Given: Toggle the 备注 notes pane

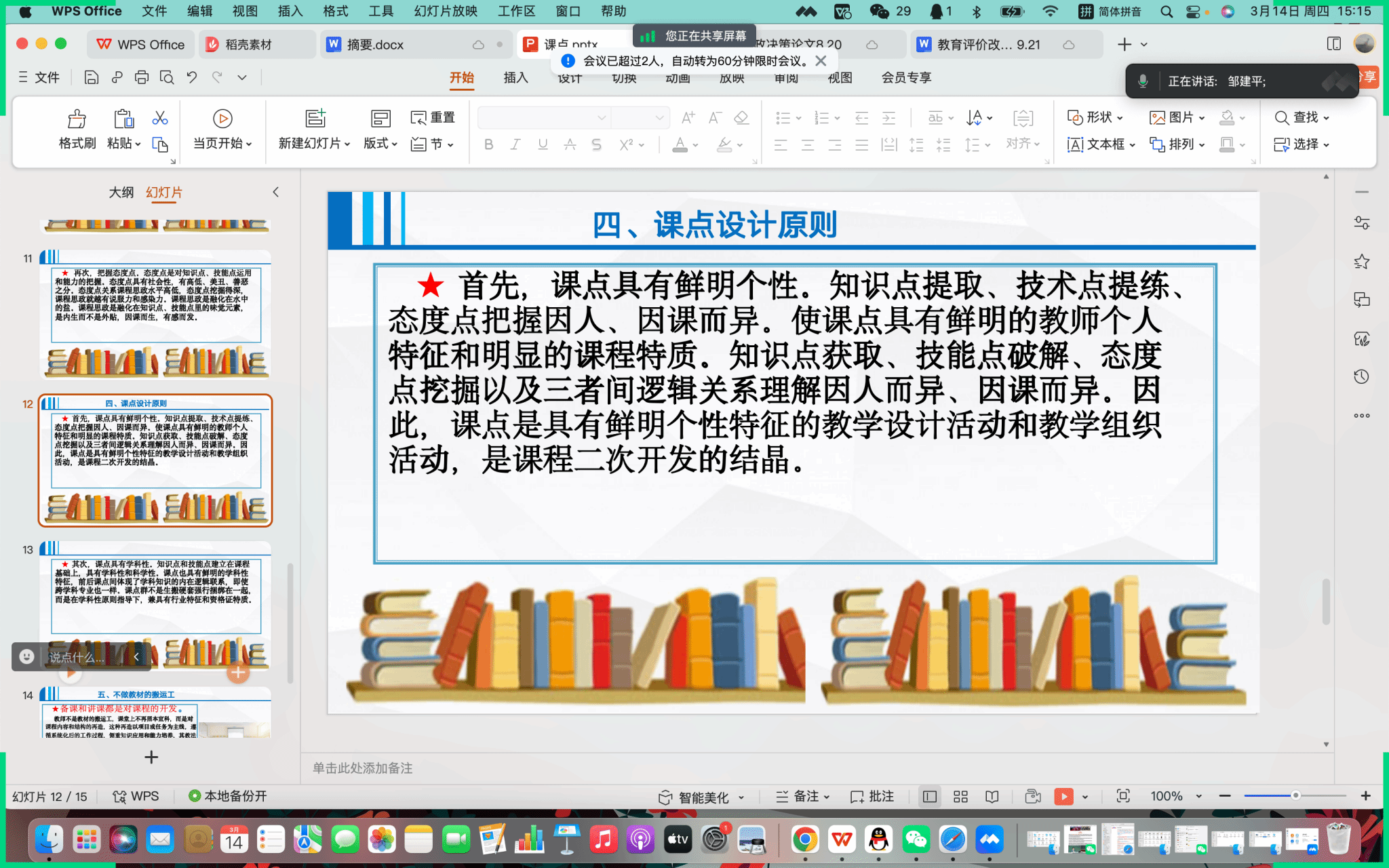Looking at the screenshot, I should pyautogui.click(x=802, y=796).
